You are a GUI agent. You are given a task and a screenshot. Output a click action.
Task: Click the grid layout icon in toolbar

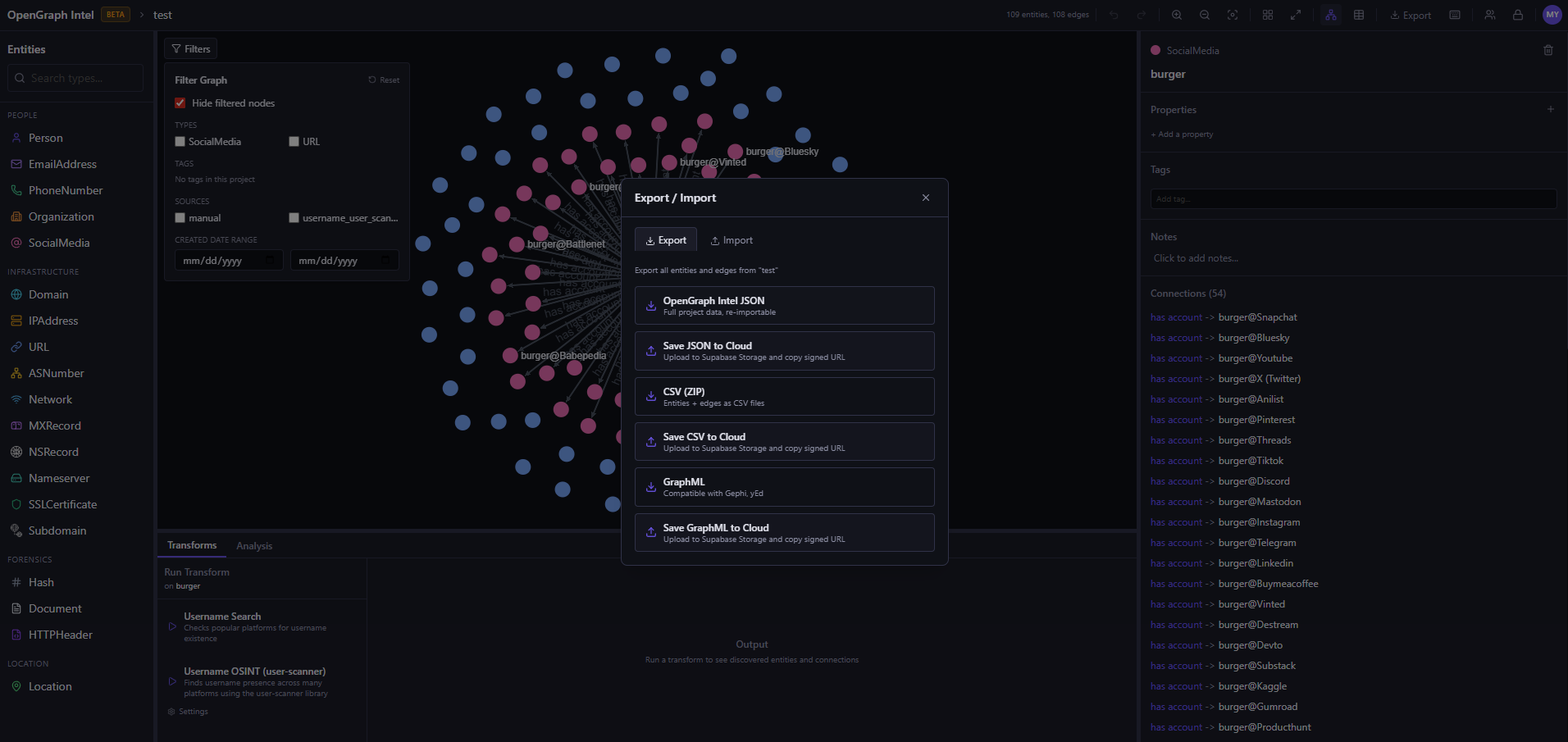[1268, 15]
